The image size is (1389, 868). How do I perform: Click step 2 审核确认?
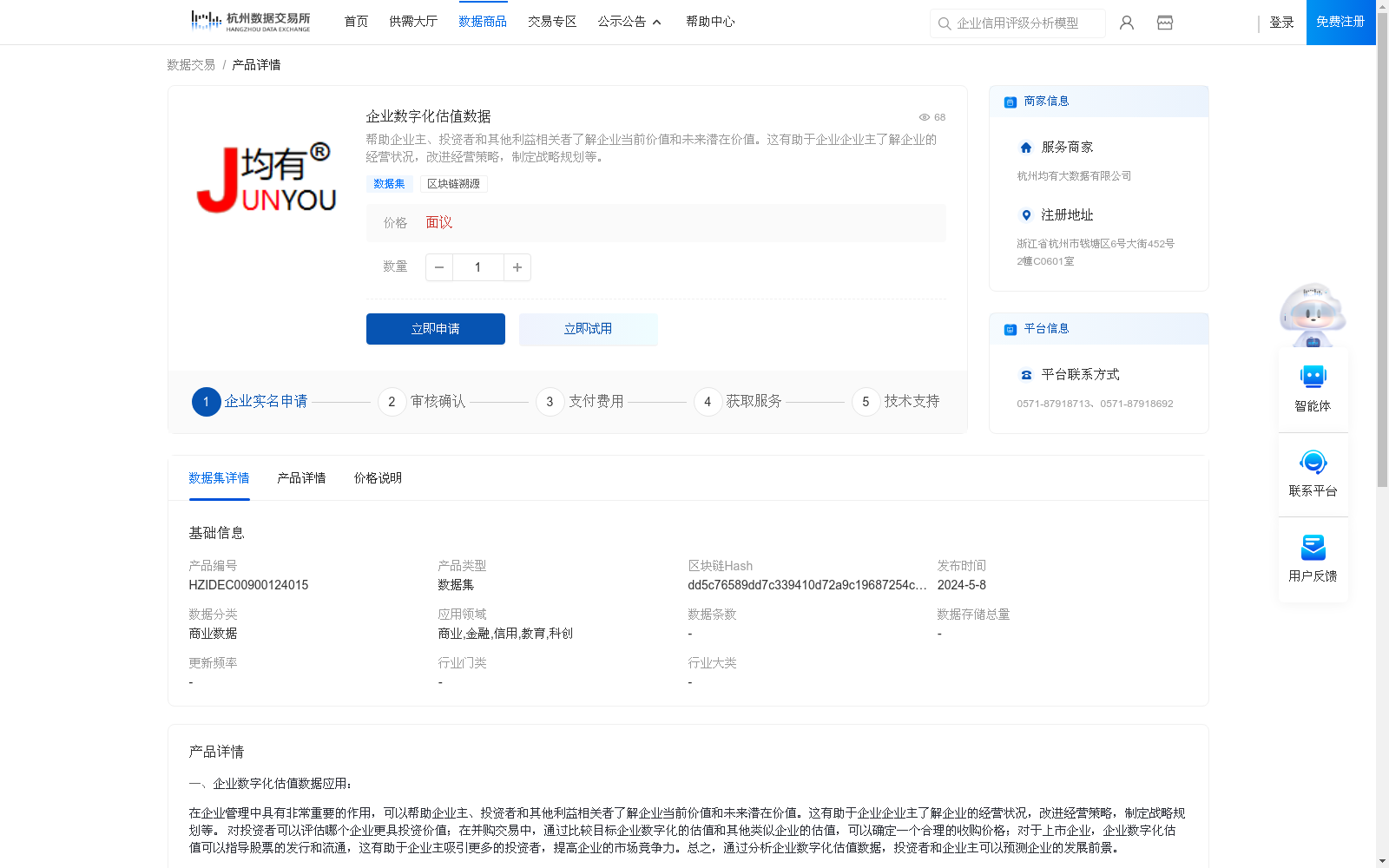(422, 402)
